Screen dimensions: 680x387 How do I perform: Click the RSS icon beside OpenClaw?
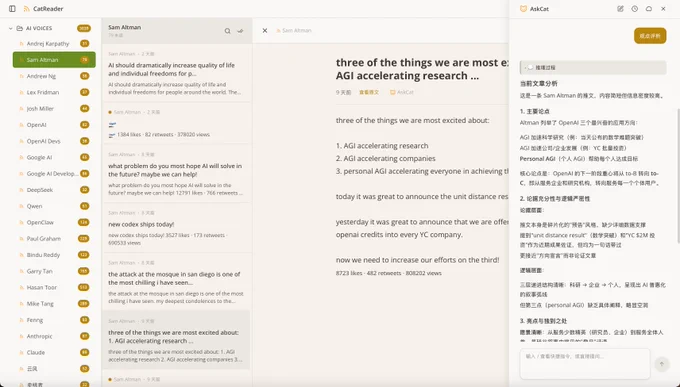(x=21, y=223)
